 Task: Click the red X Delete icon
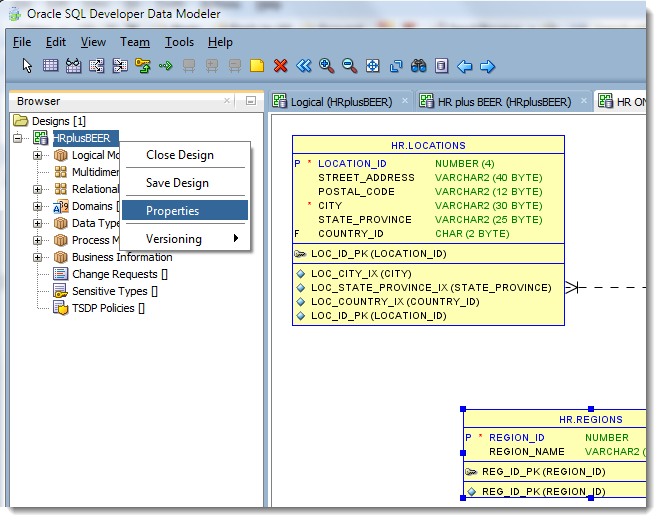280,66
